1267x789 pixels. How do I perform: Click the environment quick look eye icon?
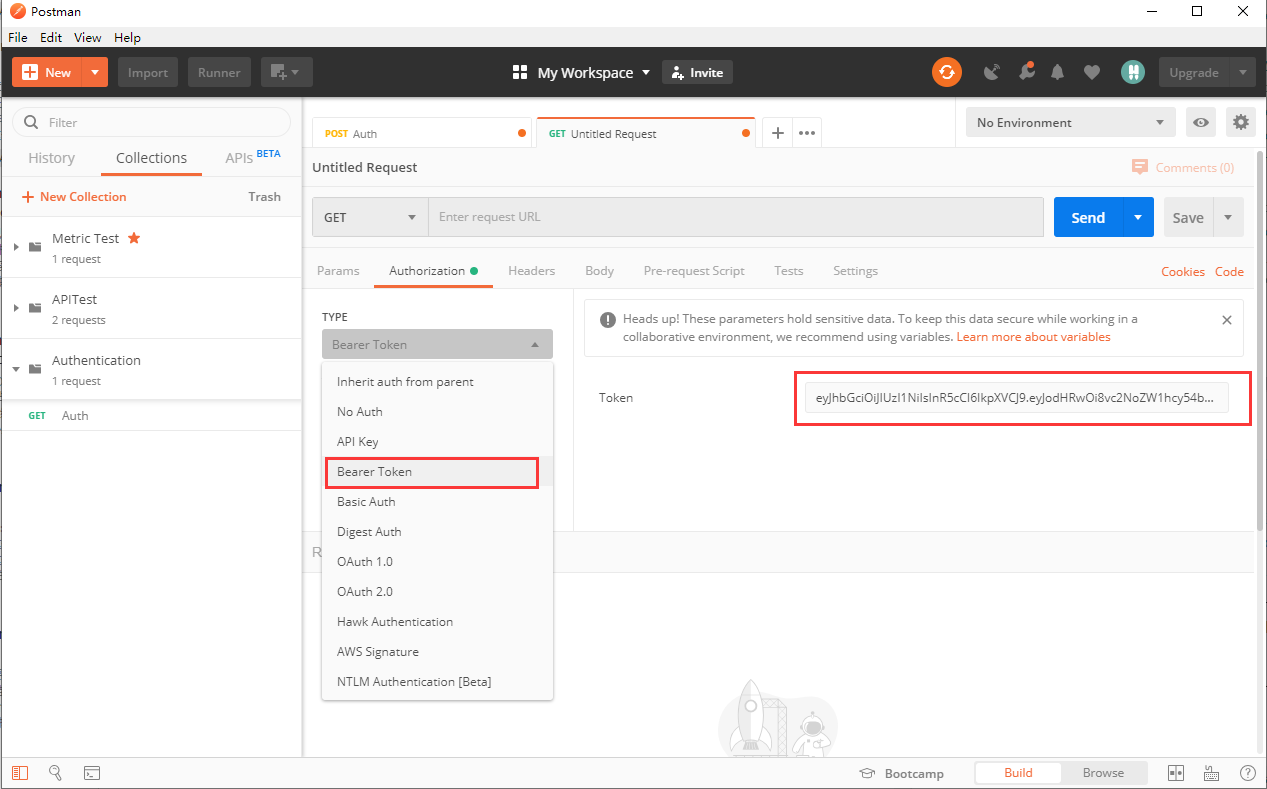(x=1200, y=123)
